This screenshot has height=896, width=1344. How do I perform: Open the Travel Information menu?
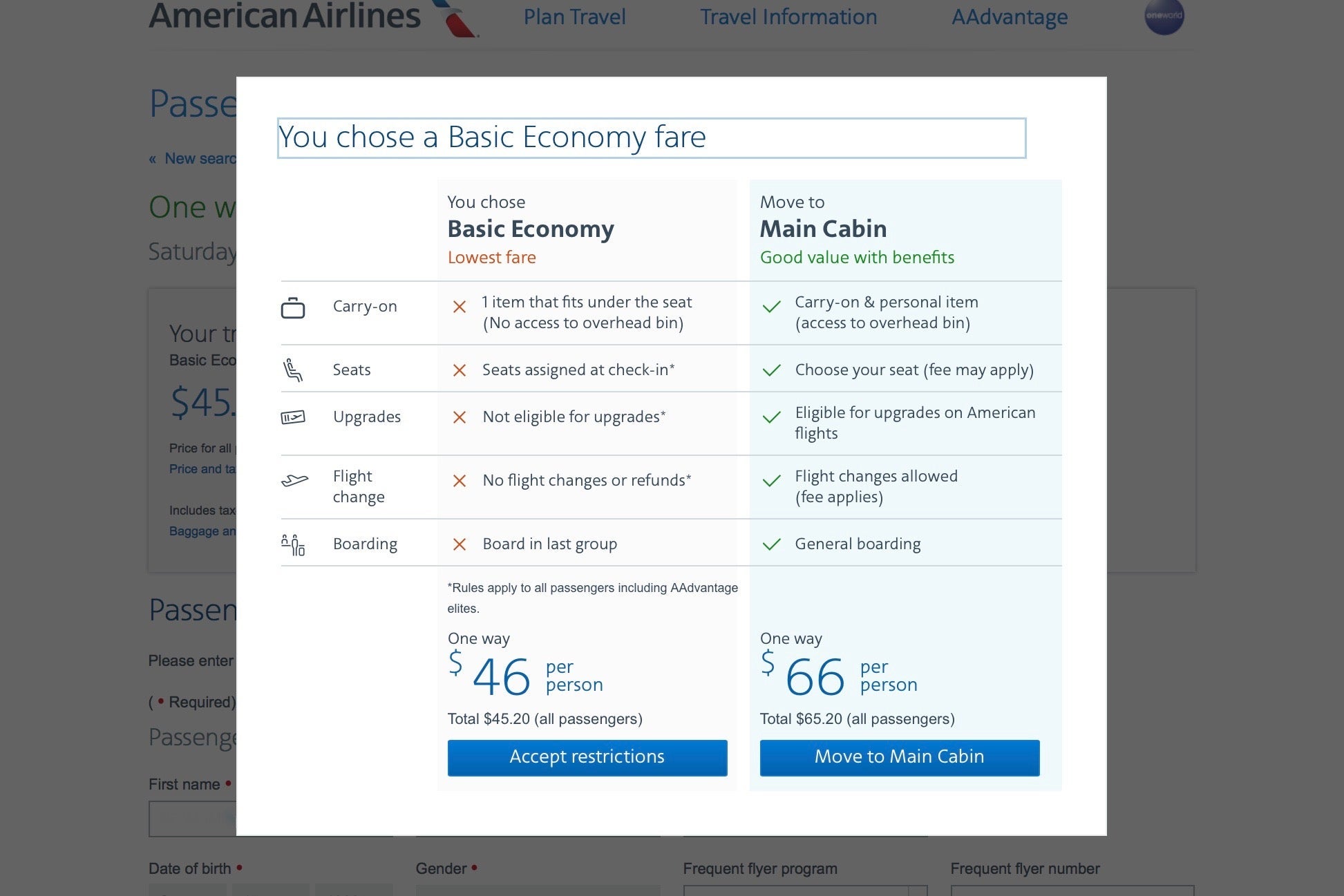coord(788,17)
